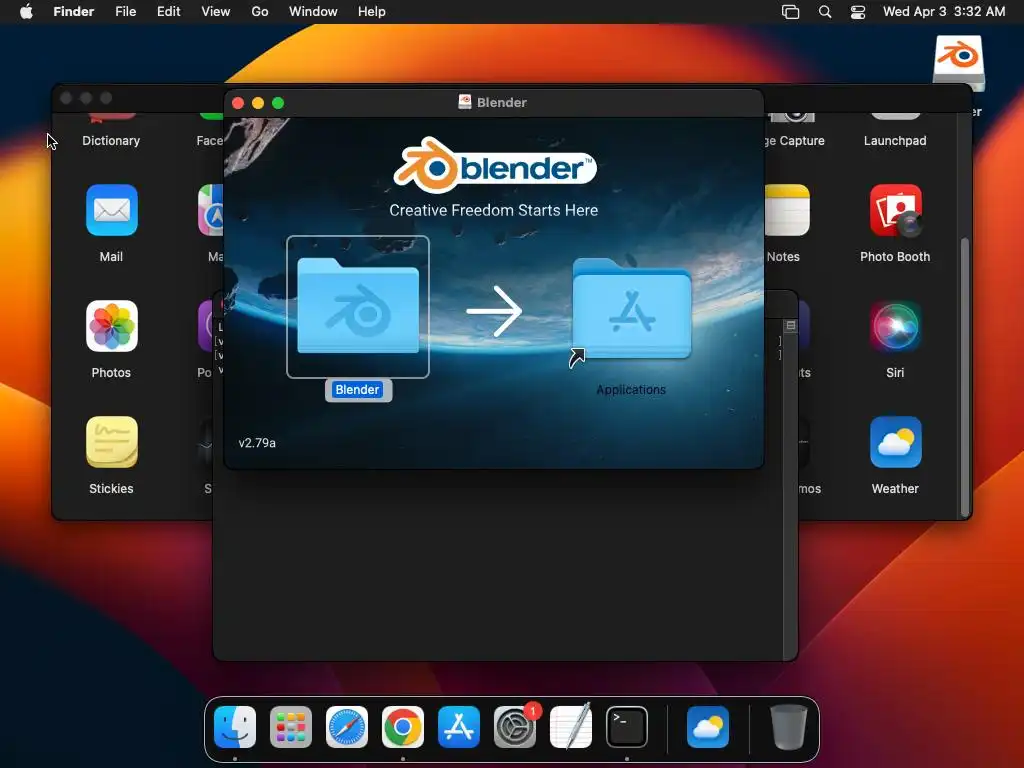Open TextEdit from the Dock
Screen dimensions: 1024x768
571,727
